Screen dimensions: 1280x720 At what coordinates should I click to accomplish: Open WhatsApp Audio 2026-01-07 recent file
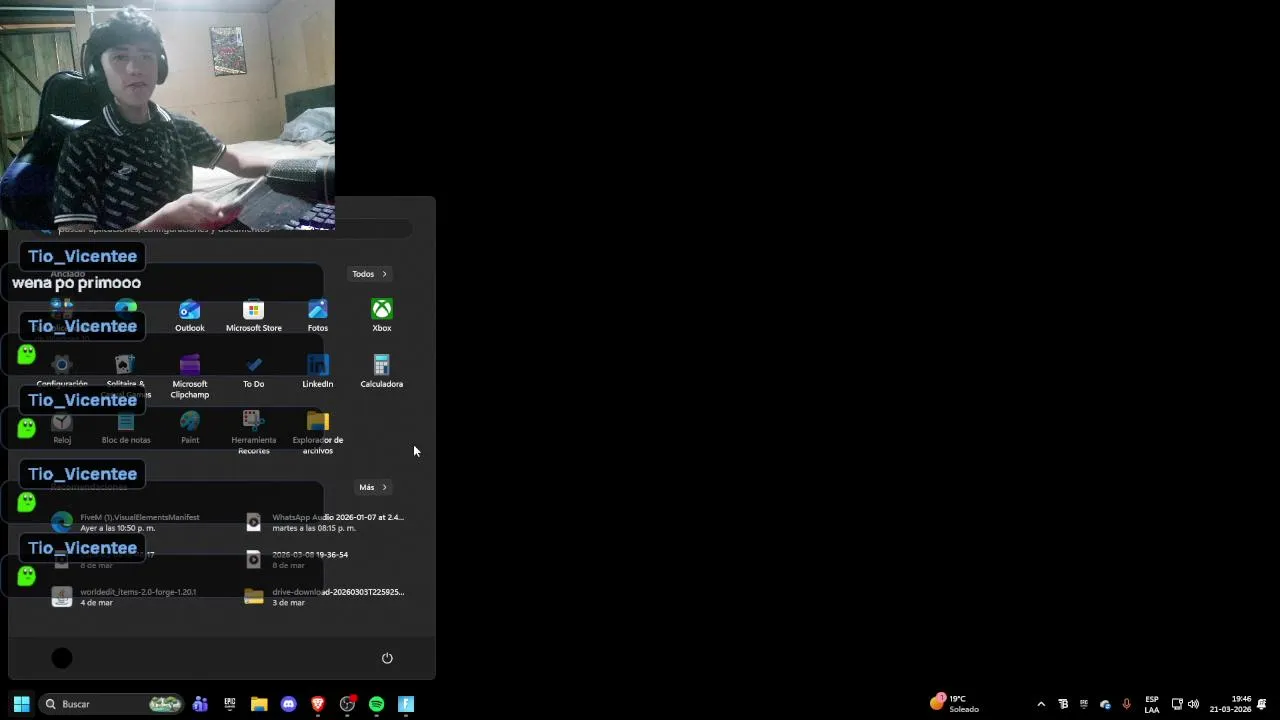coord(325,522)
